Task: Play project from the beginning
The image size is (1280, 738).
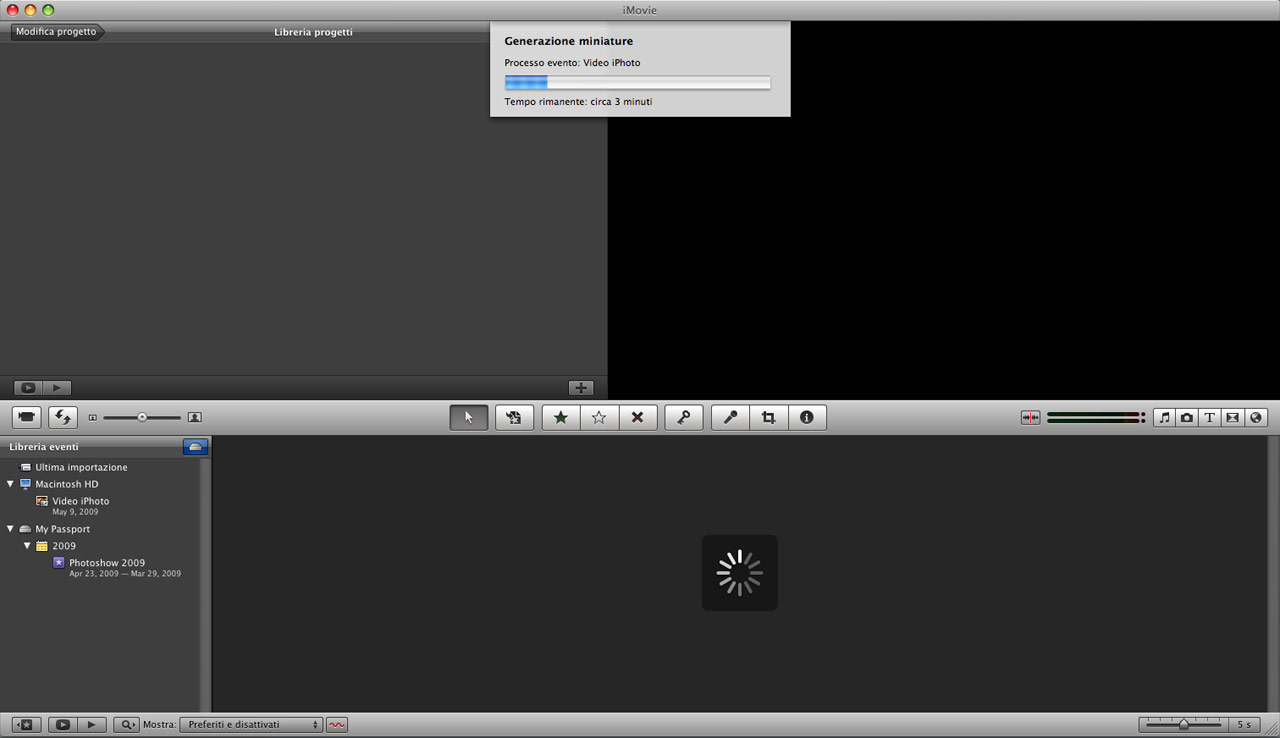Action: pyautogui.click(x=57, y=388)
